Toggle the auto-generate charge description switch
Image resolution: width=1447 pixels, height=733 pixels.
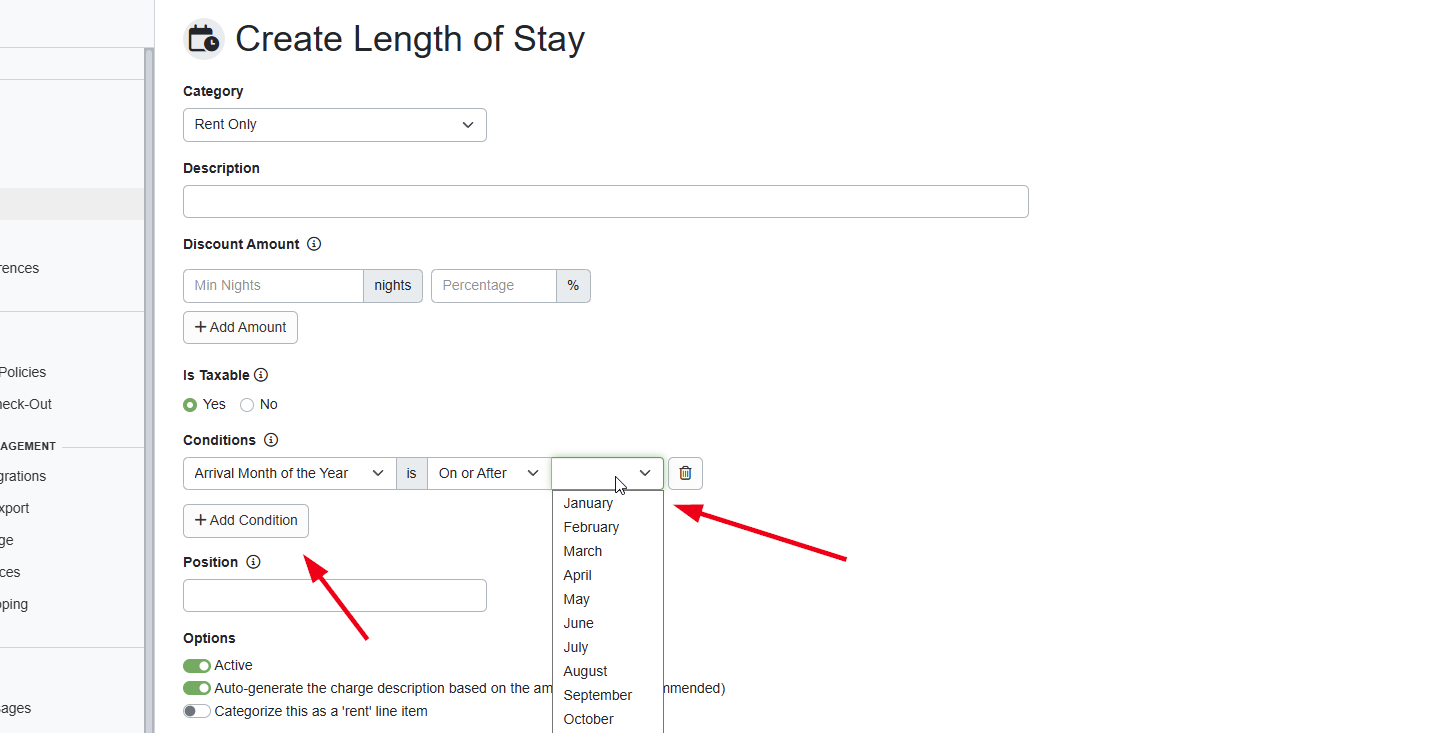197,689
